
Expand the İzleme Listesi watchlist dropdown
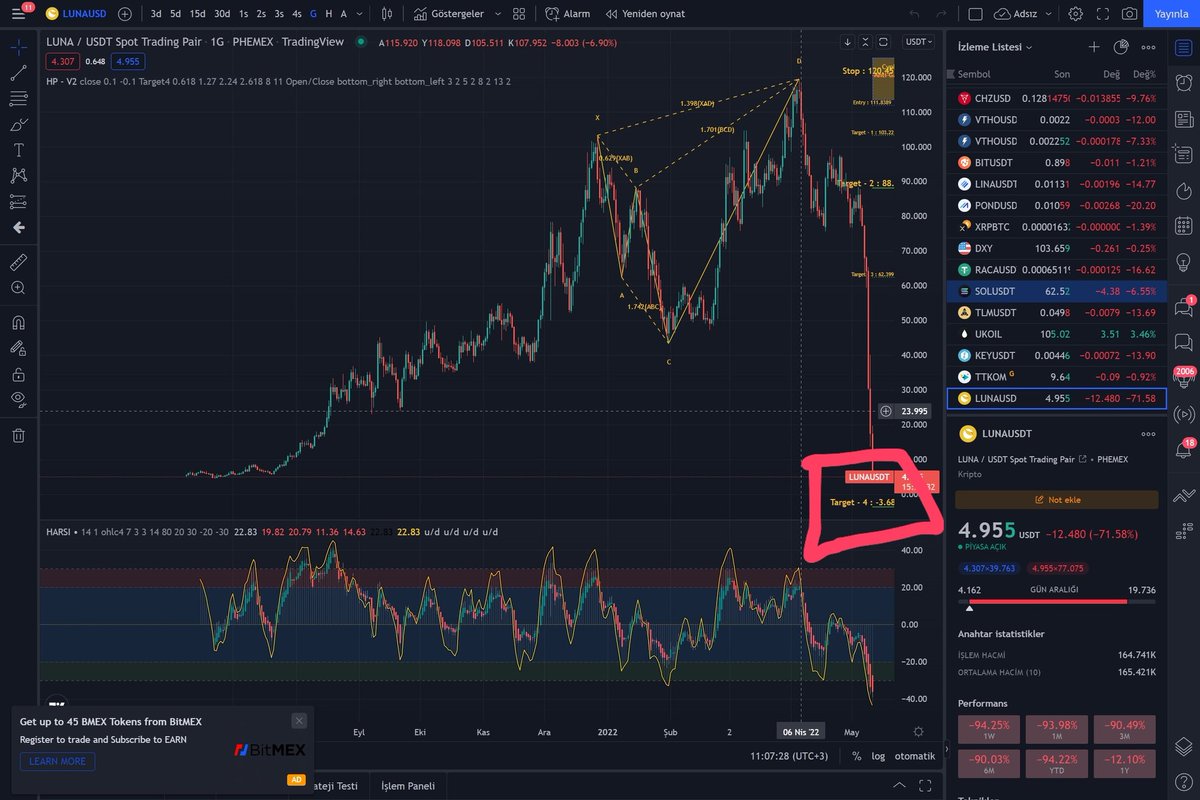click(995, 47)
